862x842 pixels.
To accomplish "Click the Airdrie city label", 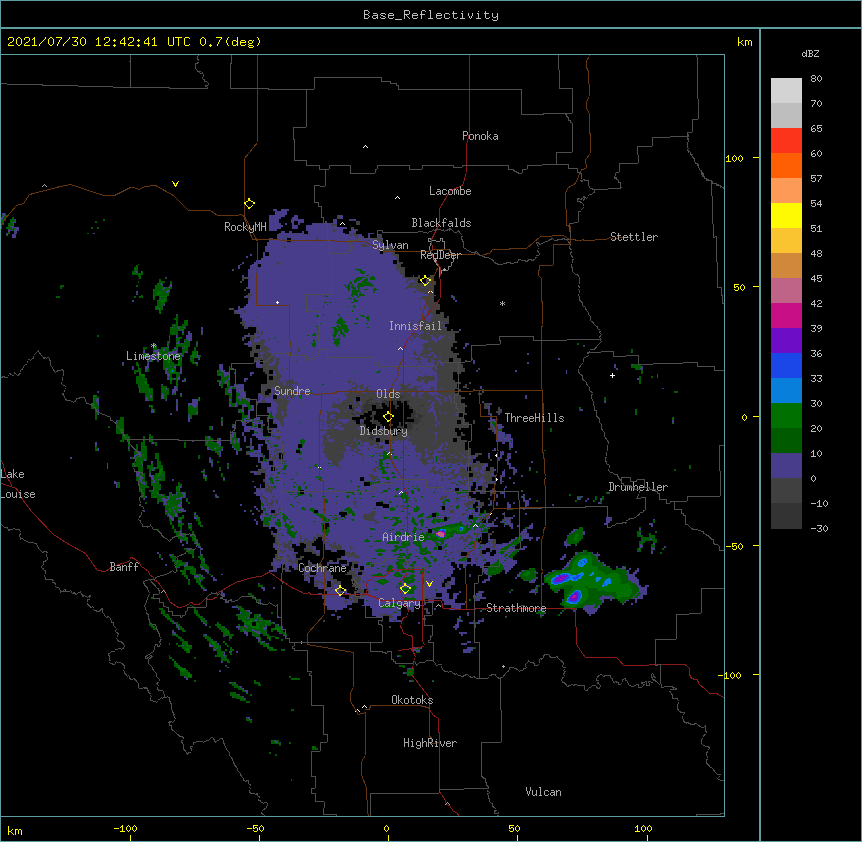I will (x=403, y=537).
